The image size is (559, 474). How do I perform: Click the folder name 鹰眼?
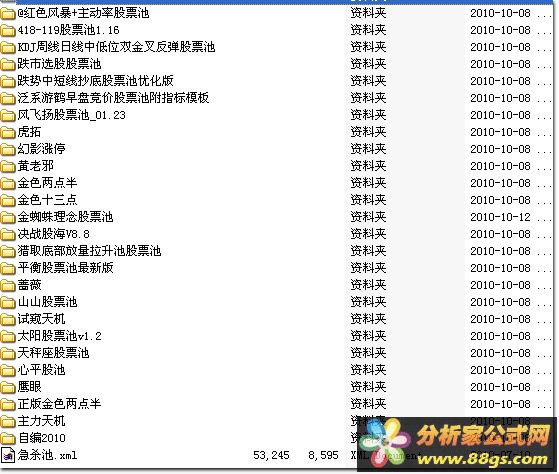coord(30,387)
